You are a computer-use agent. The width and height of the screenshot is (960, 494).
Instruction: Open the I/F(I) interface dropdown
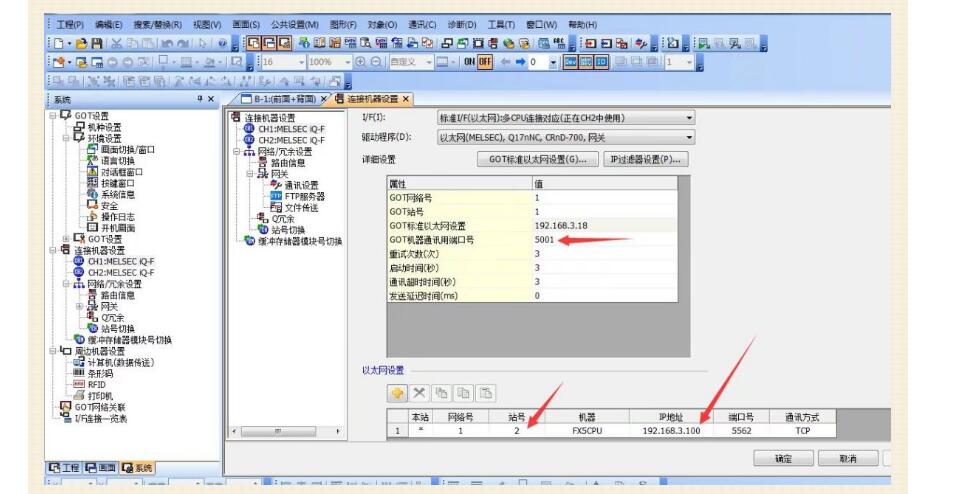coord(689,118)
